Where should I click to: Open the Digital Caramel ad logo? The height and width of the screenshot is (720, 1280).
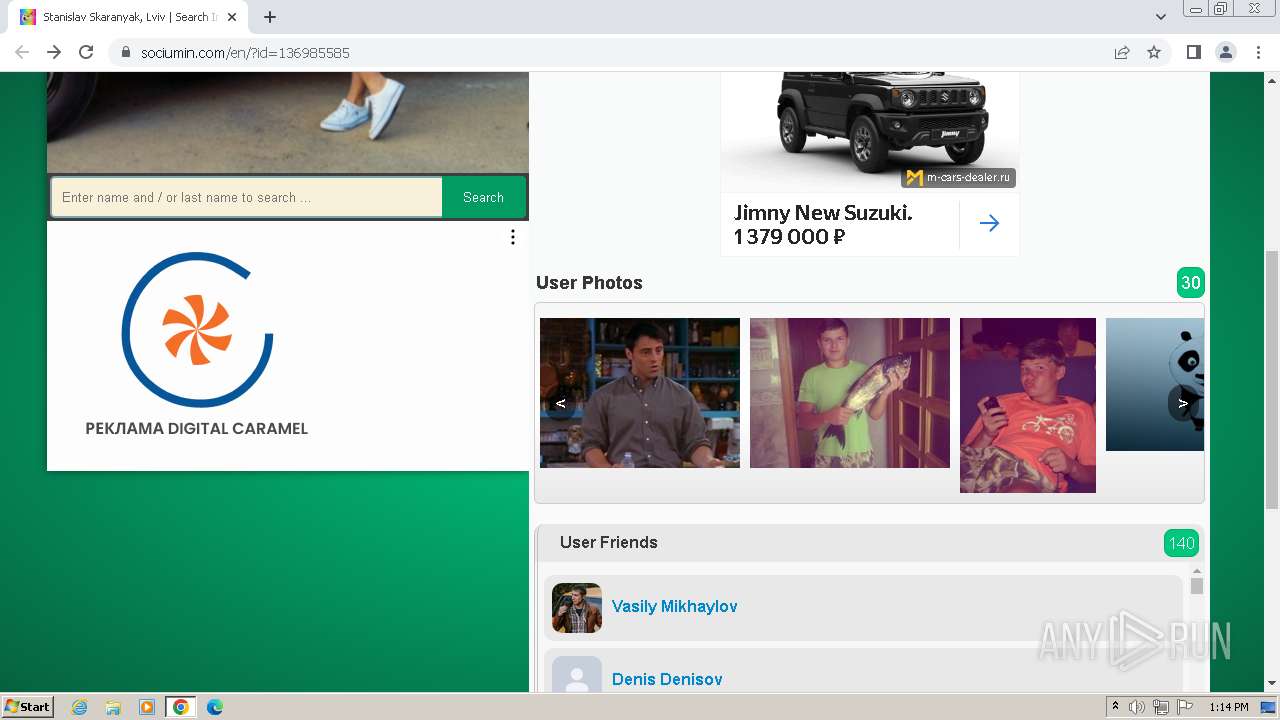(197, 343)
